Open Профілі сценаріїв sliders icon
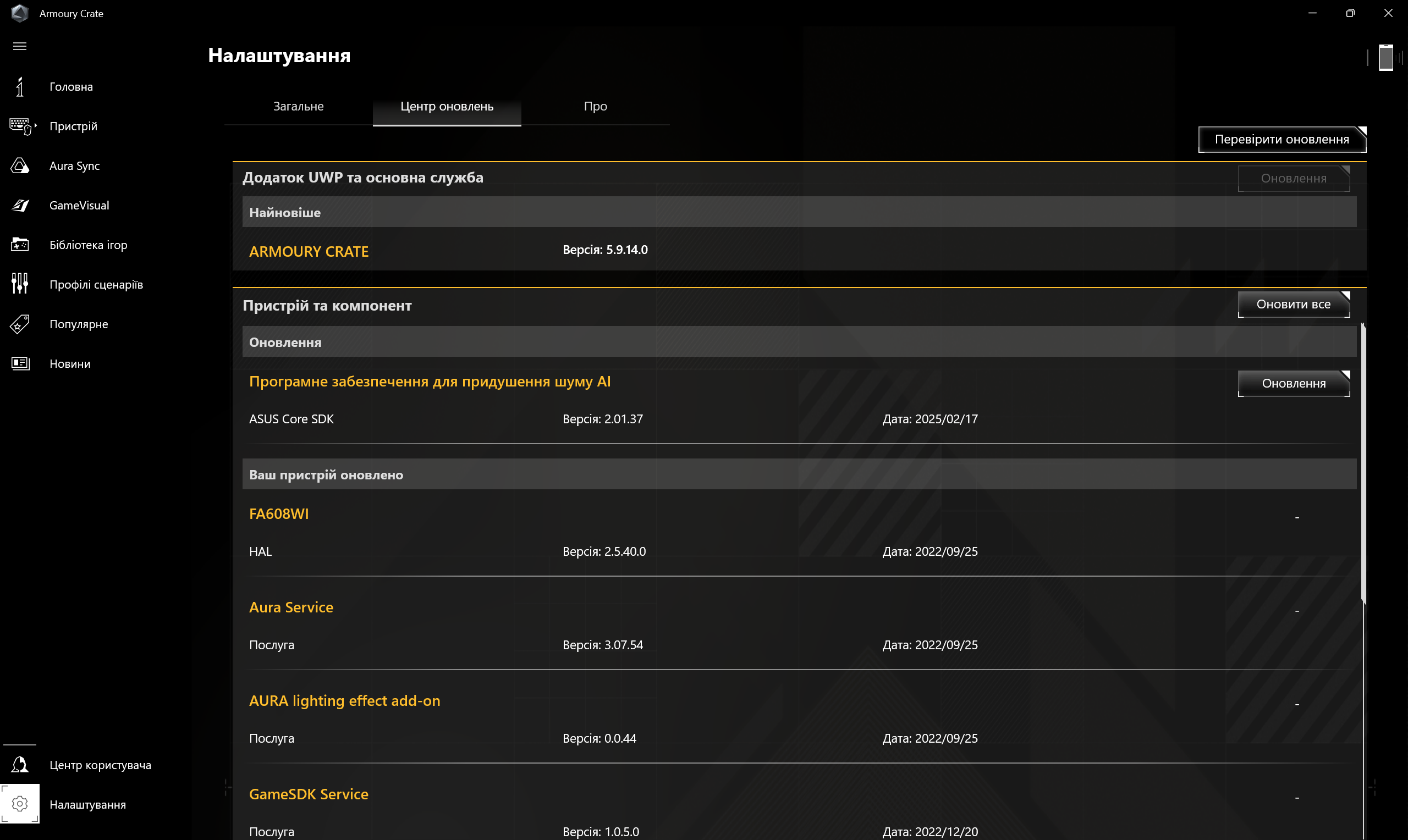The width and height of the screenshot is (1408, 840). (x=20, y=284)
